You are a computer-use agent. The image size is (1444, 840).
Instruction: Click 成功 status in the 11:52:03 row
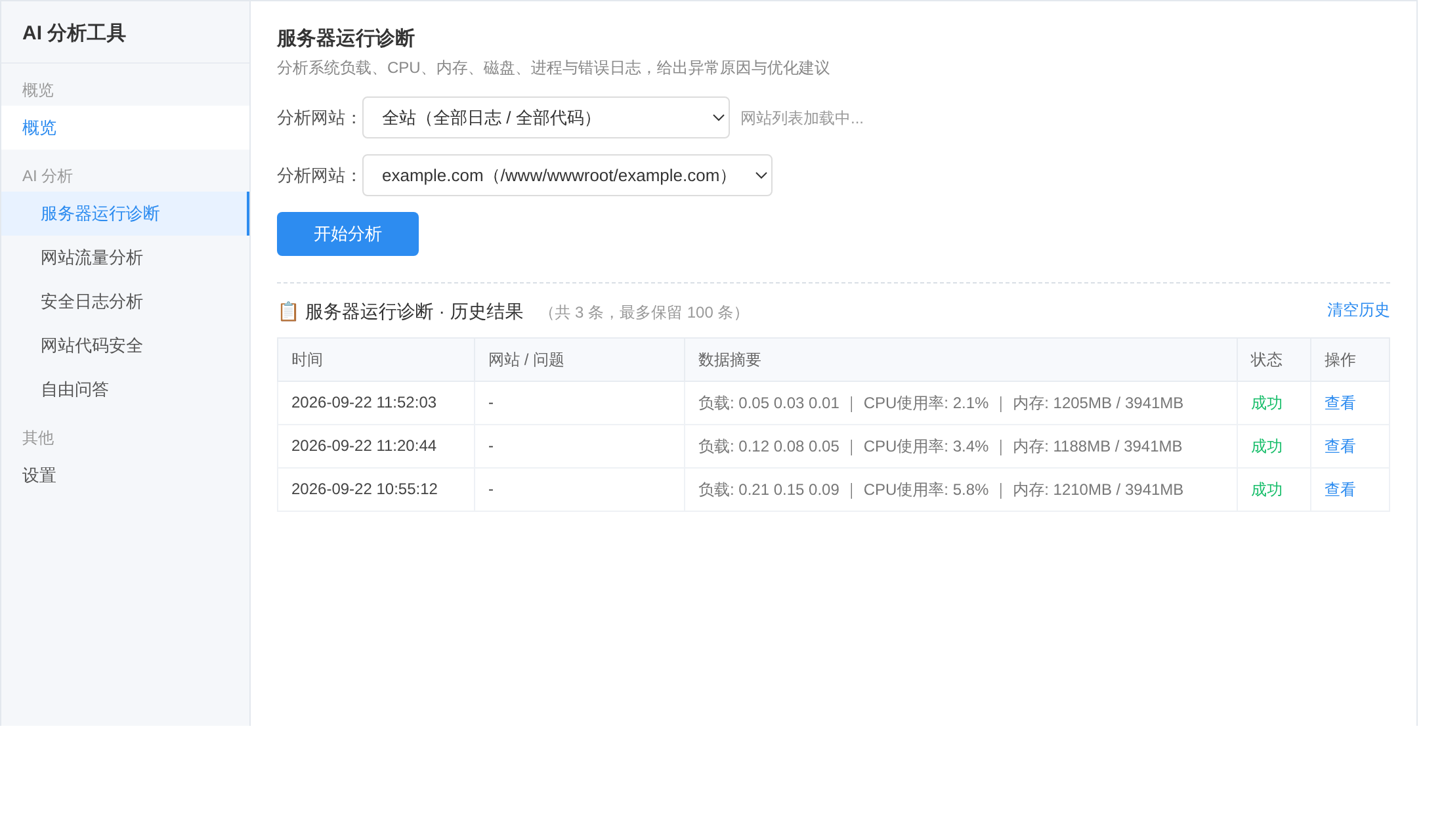click(1267, 403)
